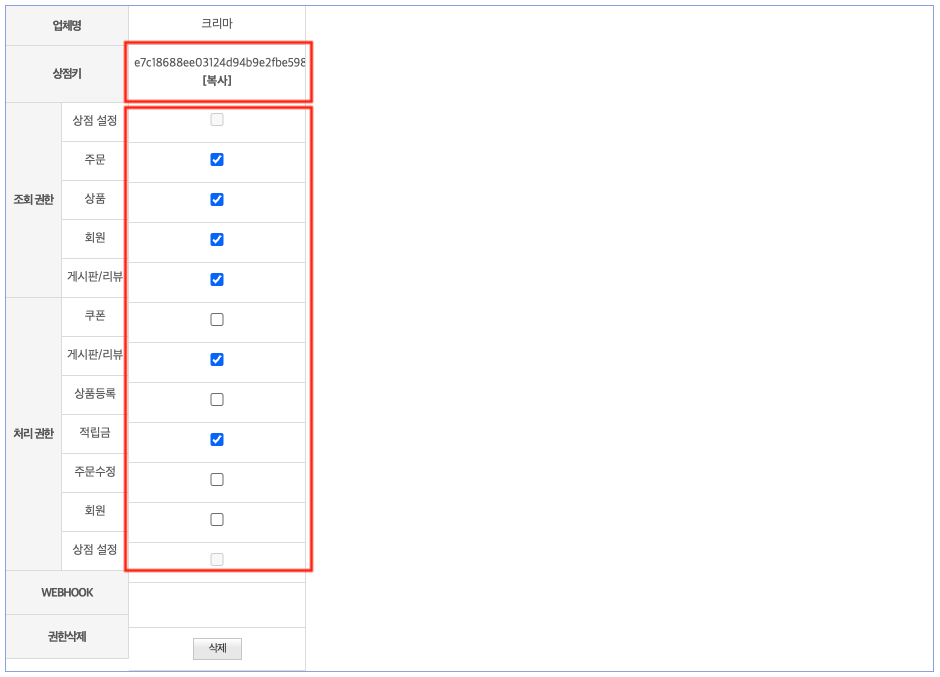Click disabled 상점 설정 checkbox under 조회 권한
Image resolution: width=940 pixels, height=677 pixels.
tap(217, 120)
